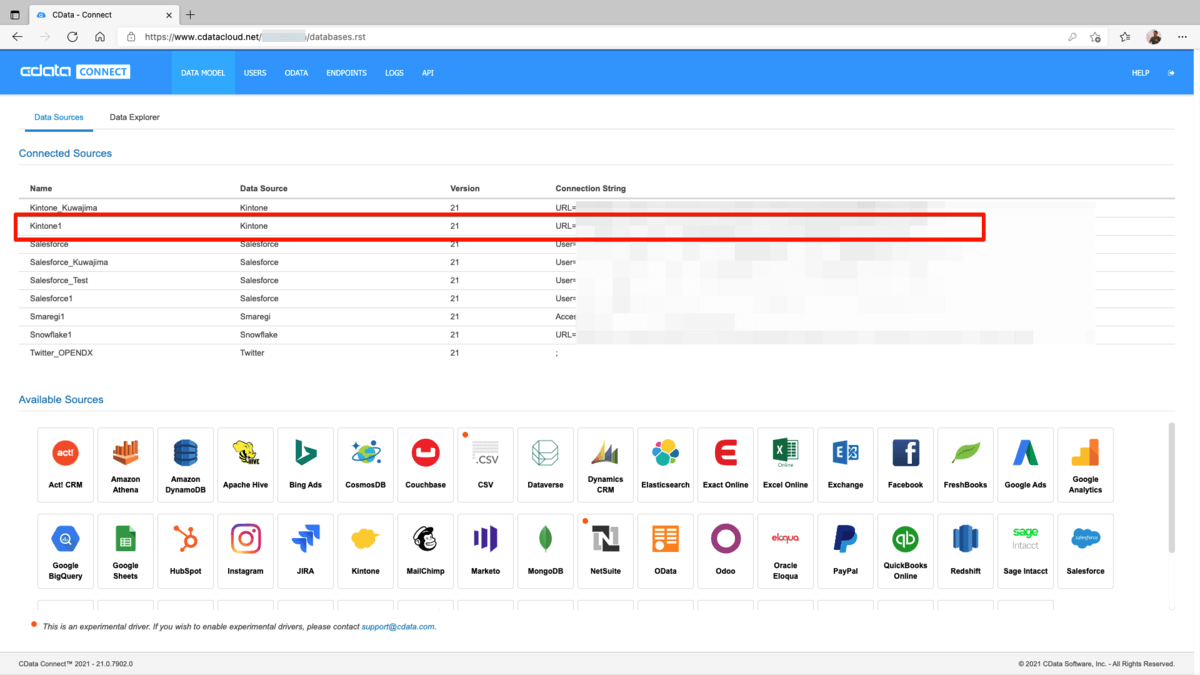Click the Couchbase source tile
The image size is (1200, 675).
coord(425,465)
